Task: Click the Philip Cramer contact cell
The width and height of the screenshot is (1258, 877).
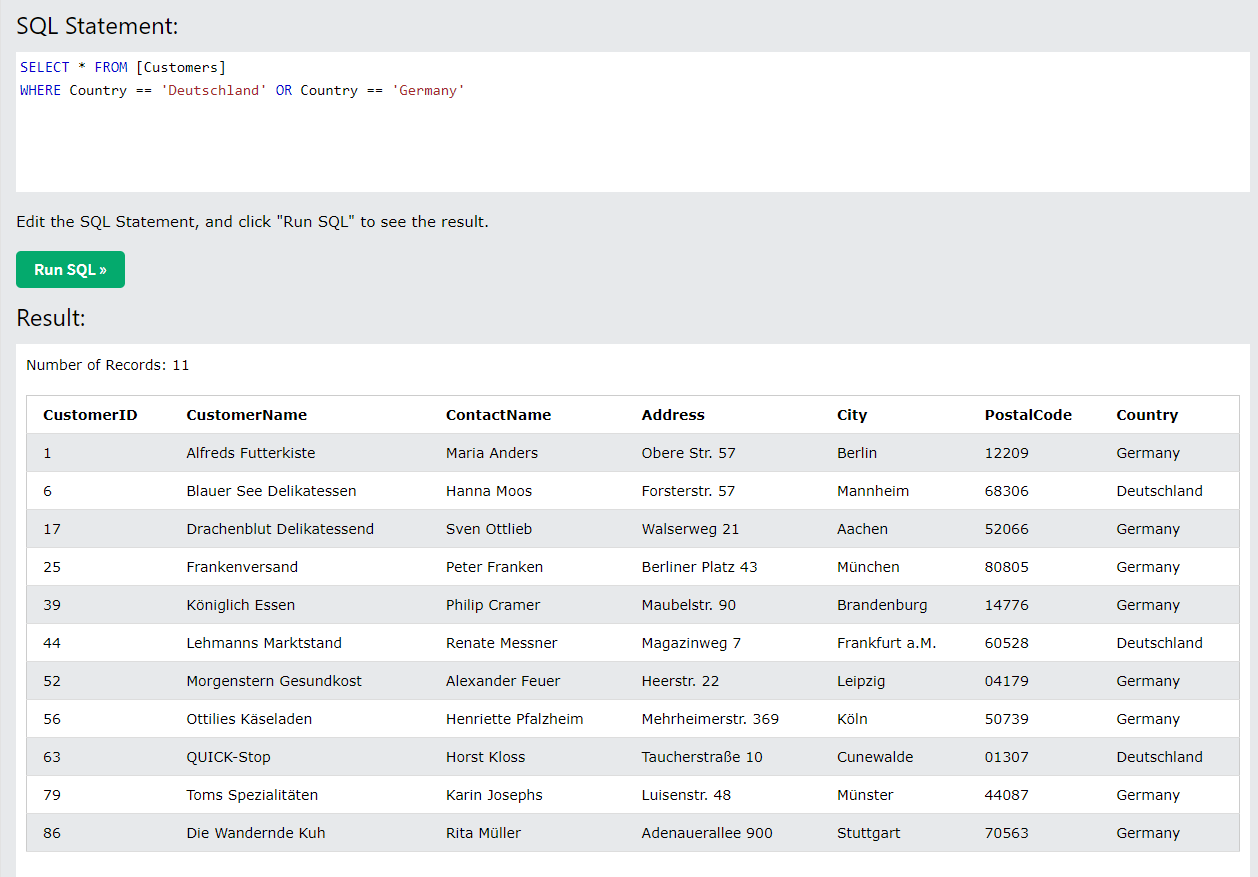Action: pyautogui.click(x=493, y=605)
